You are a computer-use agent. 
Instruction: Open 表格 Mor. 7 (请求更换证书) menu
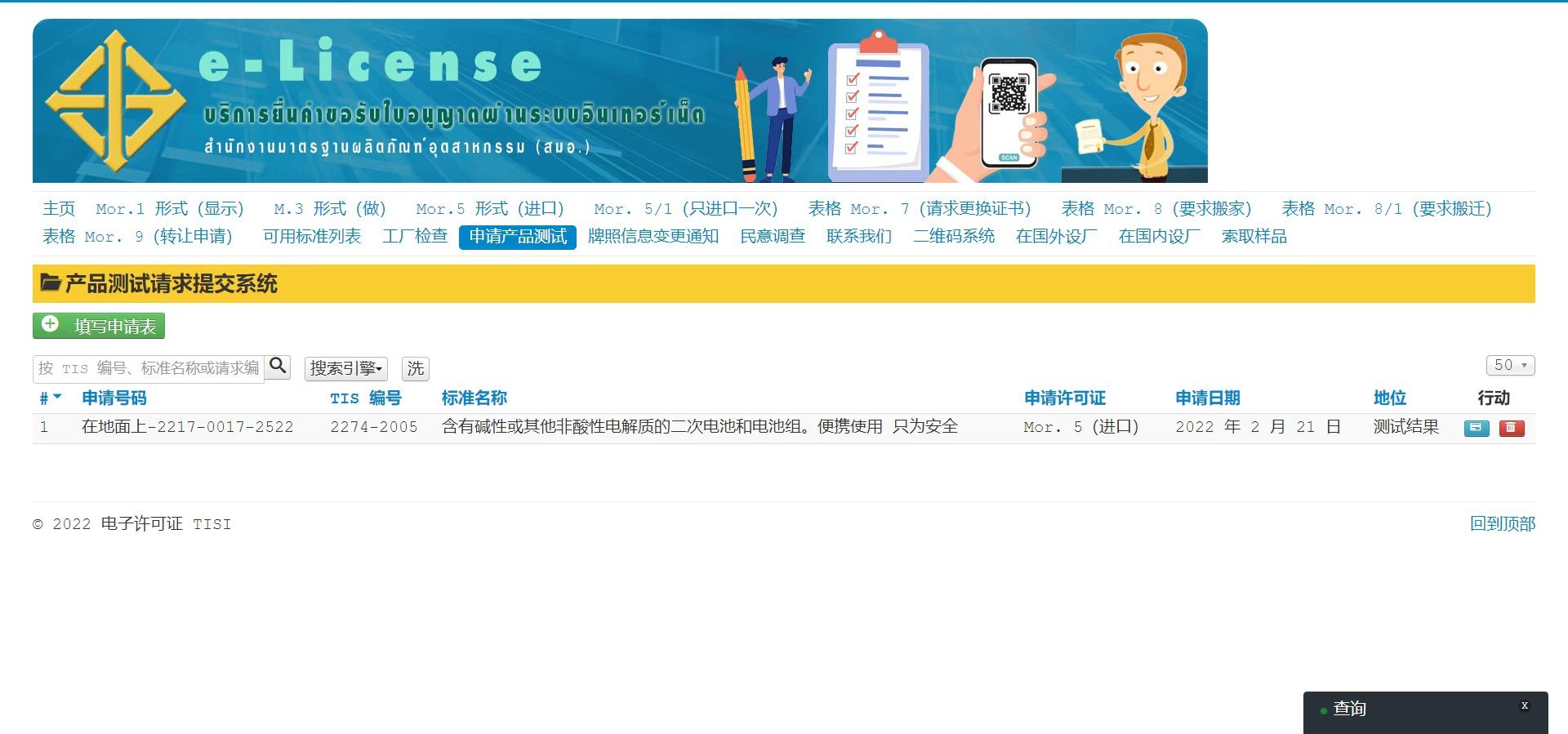coord(920,209)
